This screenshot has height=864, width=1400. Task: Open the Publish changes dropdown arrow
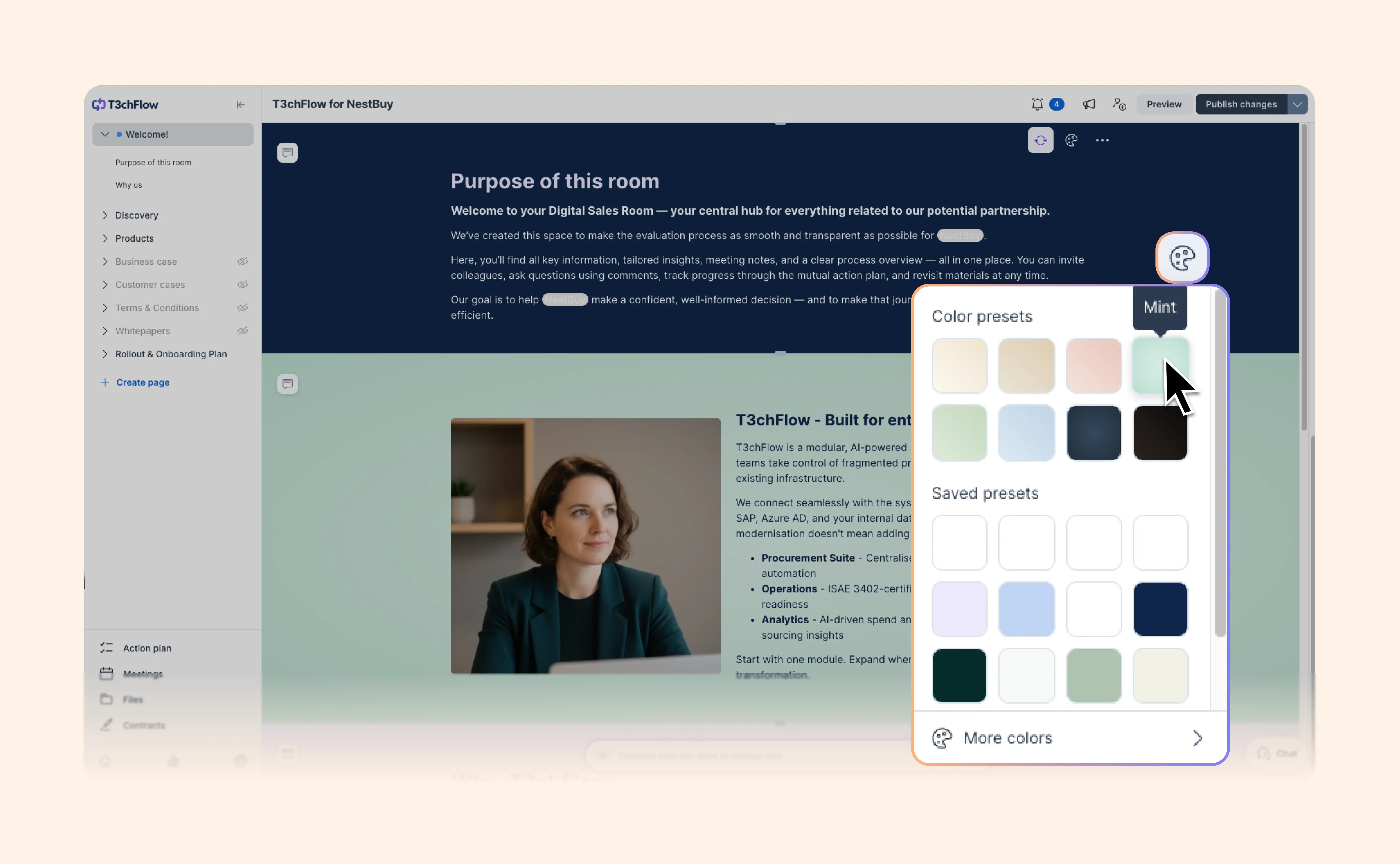(1297, 104)
